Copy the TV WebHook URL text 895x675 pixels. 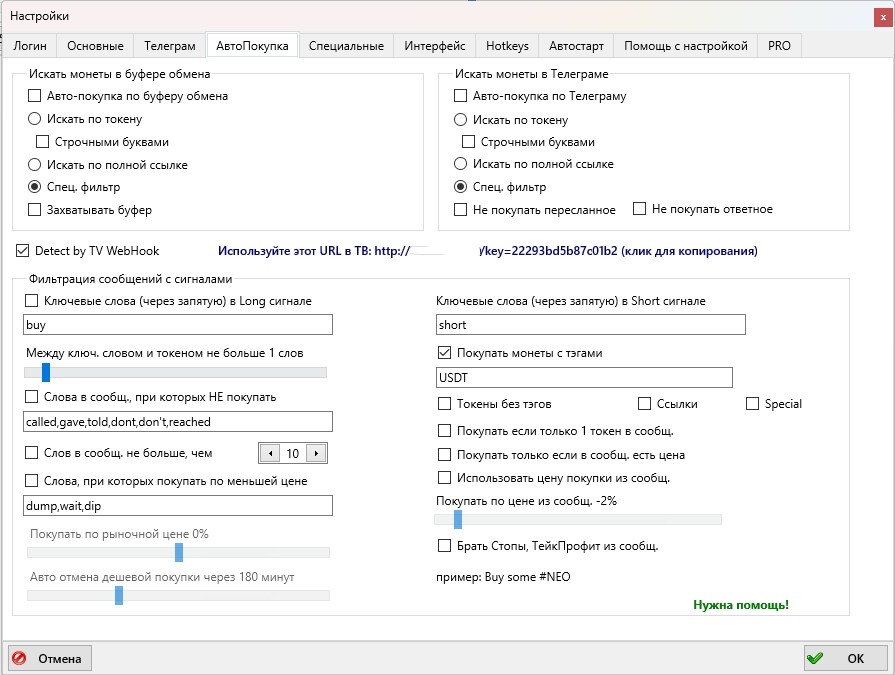point(487,250)
